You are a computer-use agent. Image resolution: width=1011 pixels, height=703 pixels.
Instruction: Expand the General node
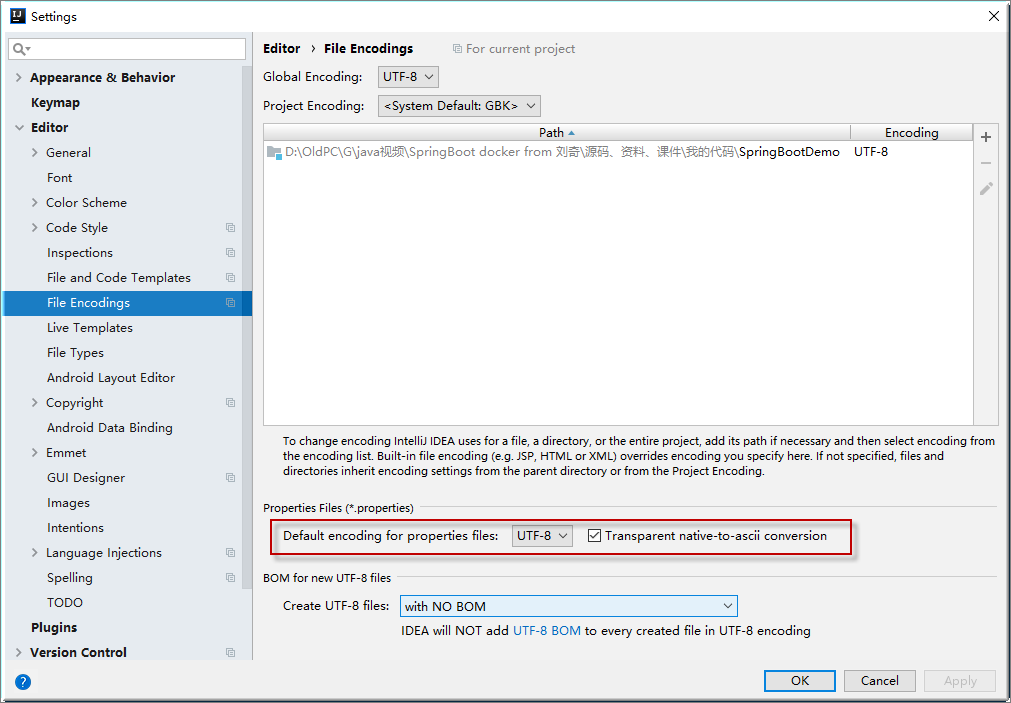[35, 153]
